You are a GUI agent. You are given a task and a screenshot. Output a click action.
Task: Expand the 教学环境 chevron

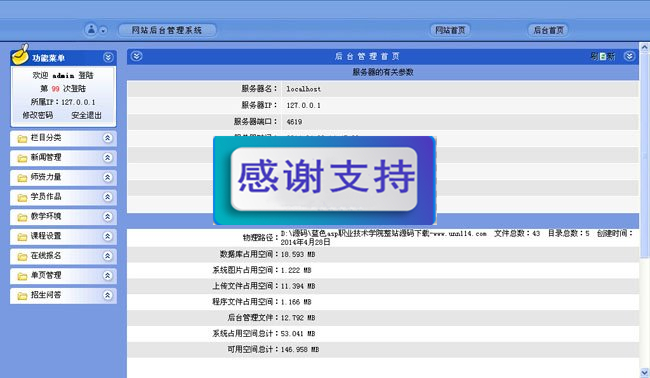107,216
